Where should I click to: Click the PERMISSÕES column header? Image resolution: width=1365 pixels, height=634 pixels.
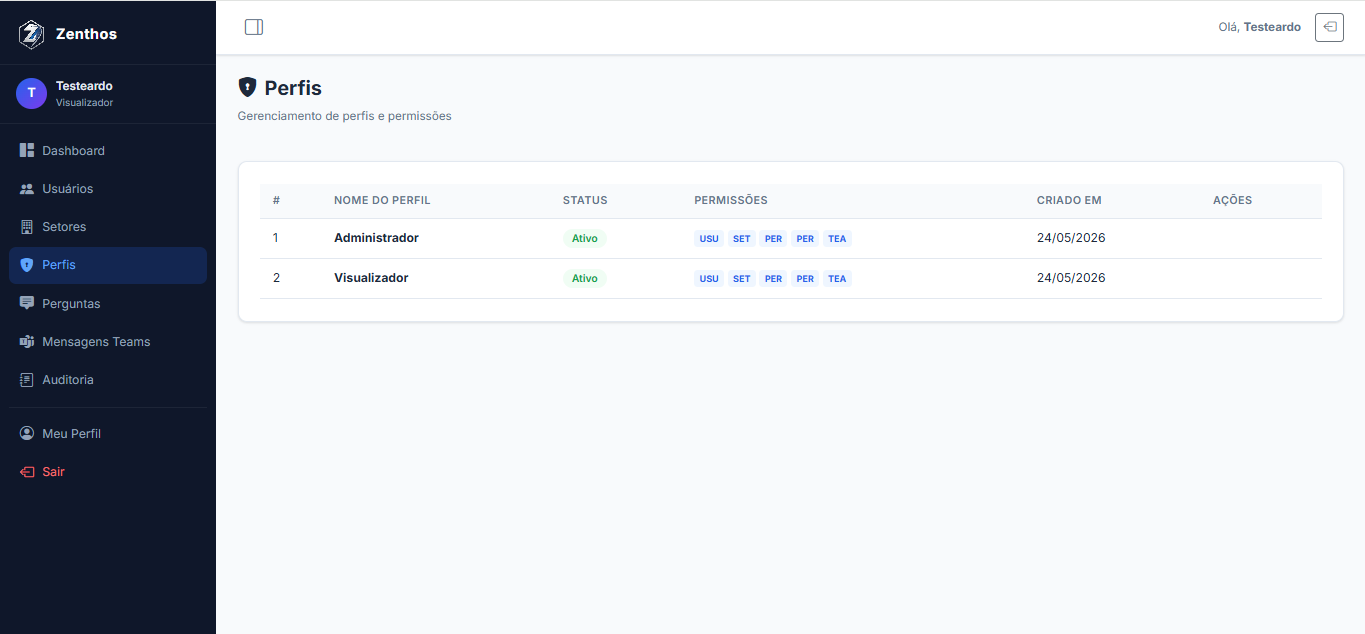pos(731,200)
